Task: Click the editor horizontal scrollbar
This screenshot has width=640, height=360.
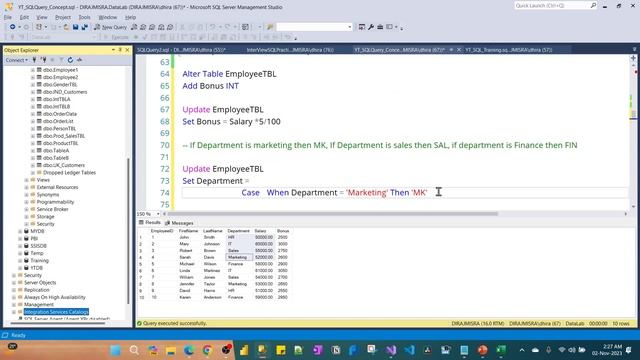Action: (332, 213)
